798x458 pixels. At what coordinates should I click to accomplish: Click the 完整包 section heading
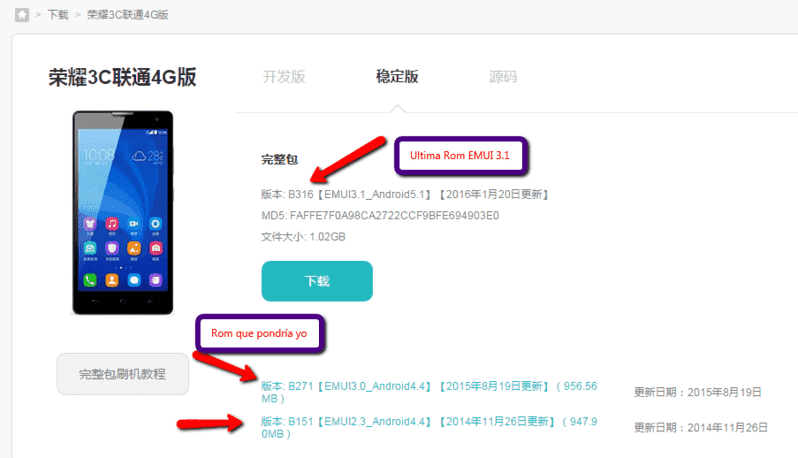tap(279, 160)
